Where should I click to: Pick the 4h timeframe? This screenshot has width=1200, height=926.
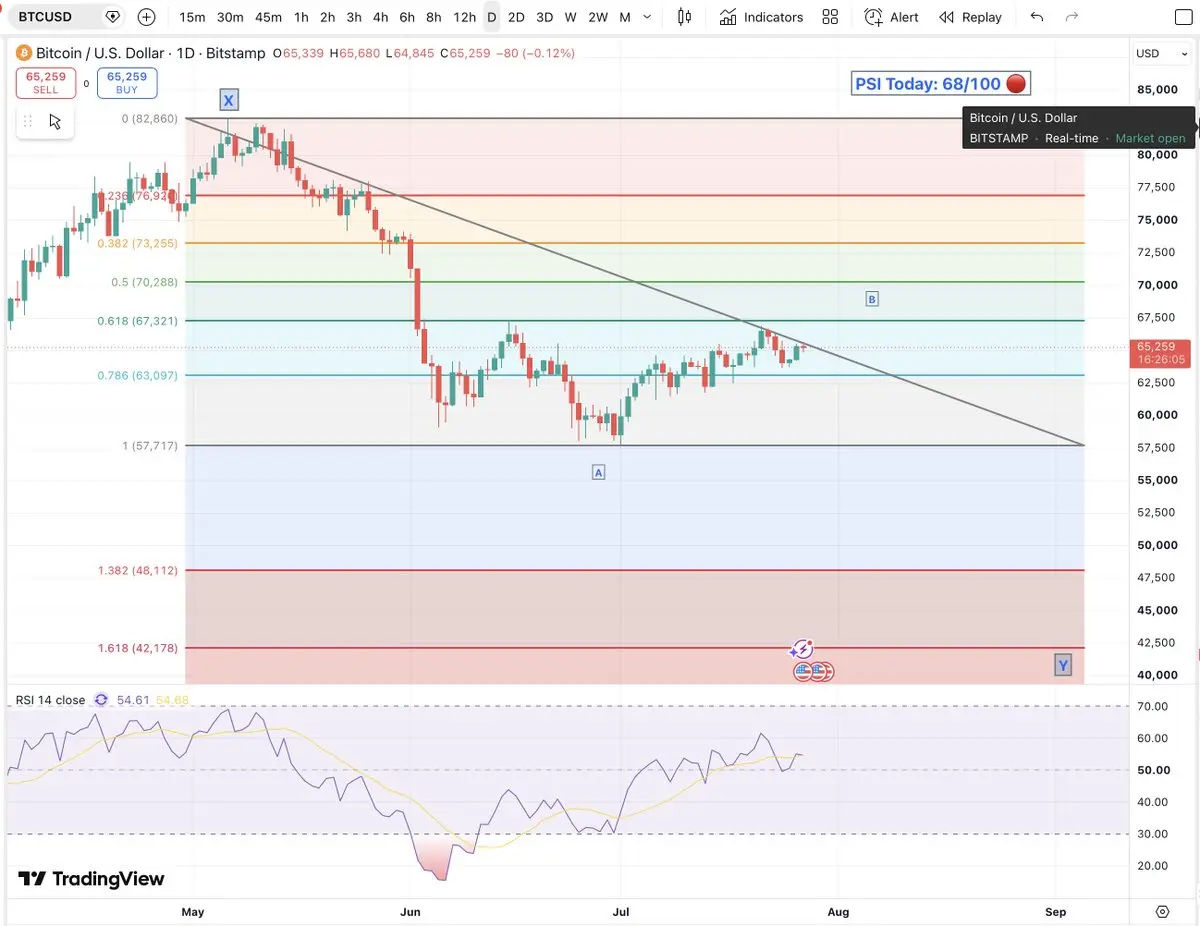[380, 17]
